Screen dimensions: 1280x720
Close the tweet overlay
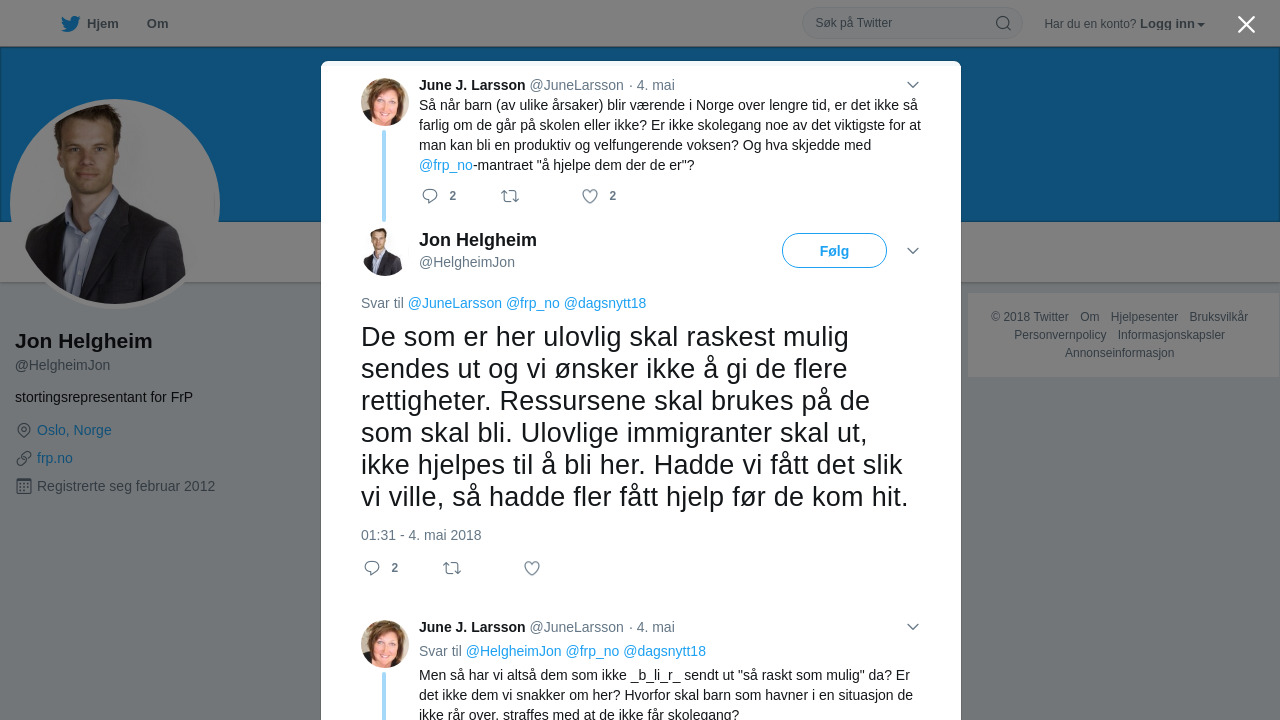1246,25
